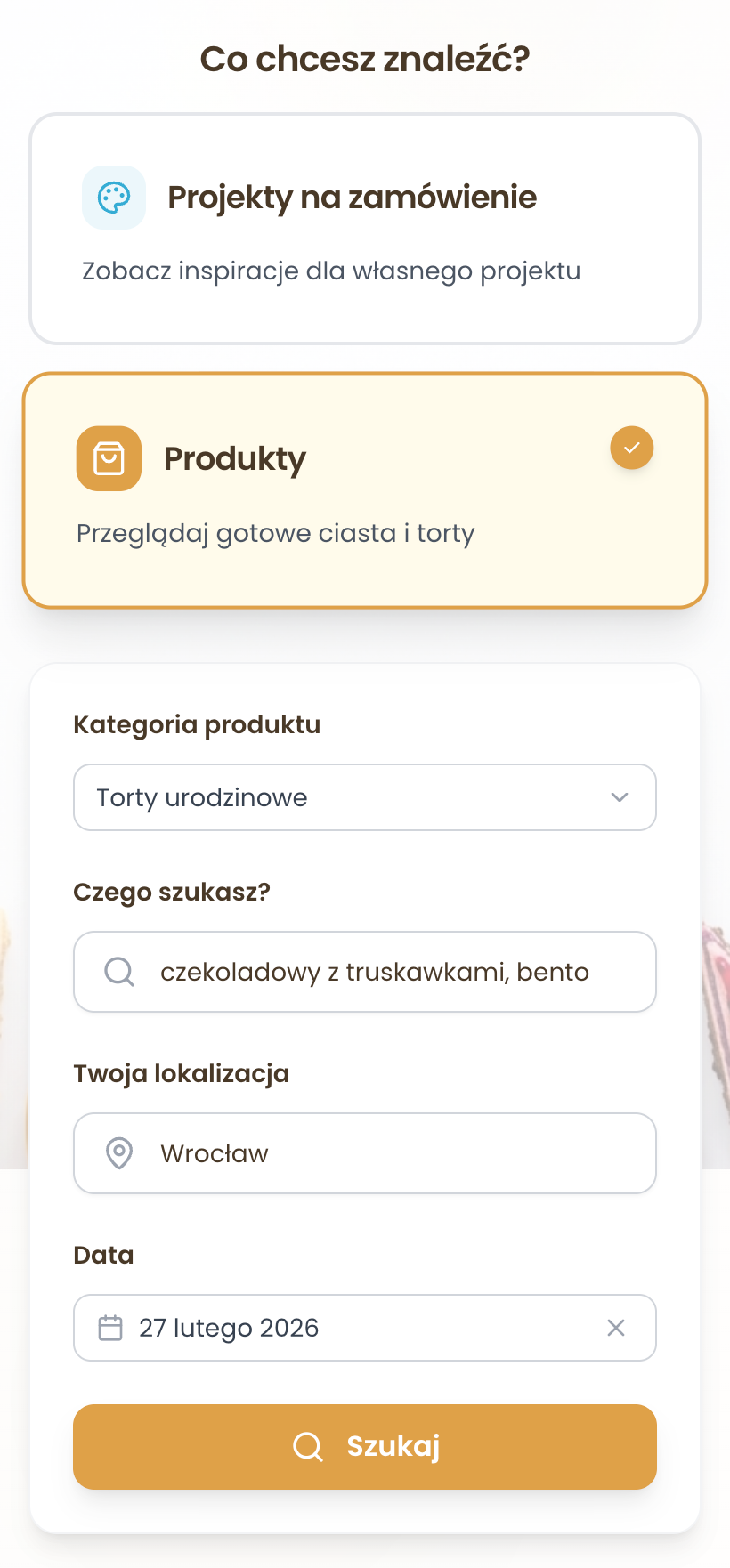Click the calendar icon in Data field

click(x=111, y=1328)
